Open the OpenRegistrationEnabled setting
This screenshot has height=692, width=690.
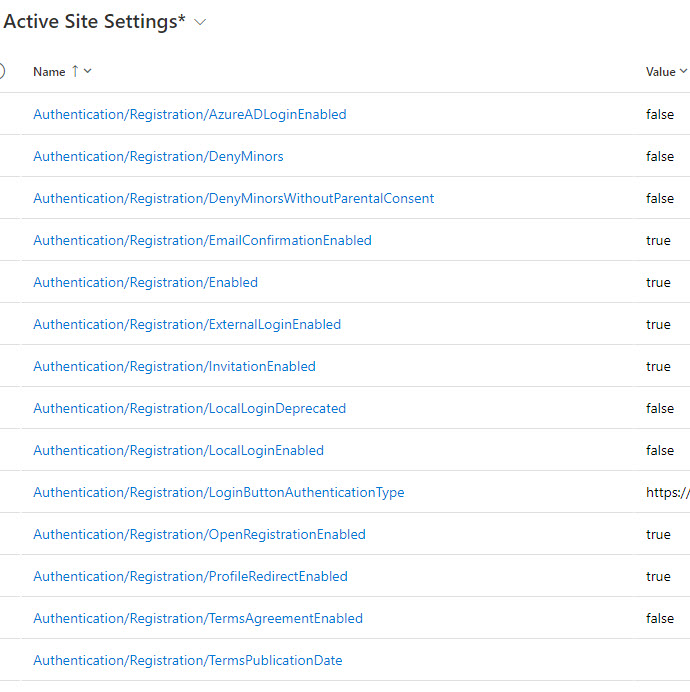tap(200, 534)
